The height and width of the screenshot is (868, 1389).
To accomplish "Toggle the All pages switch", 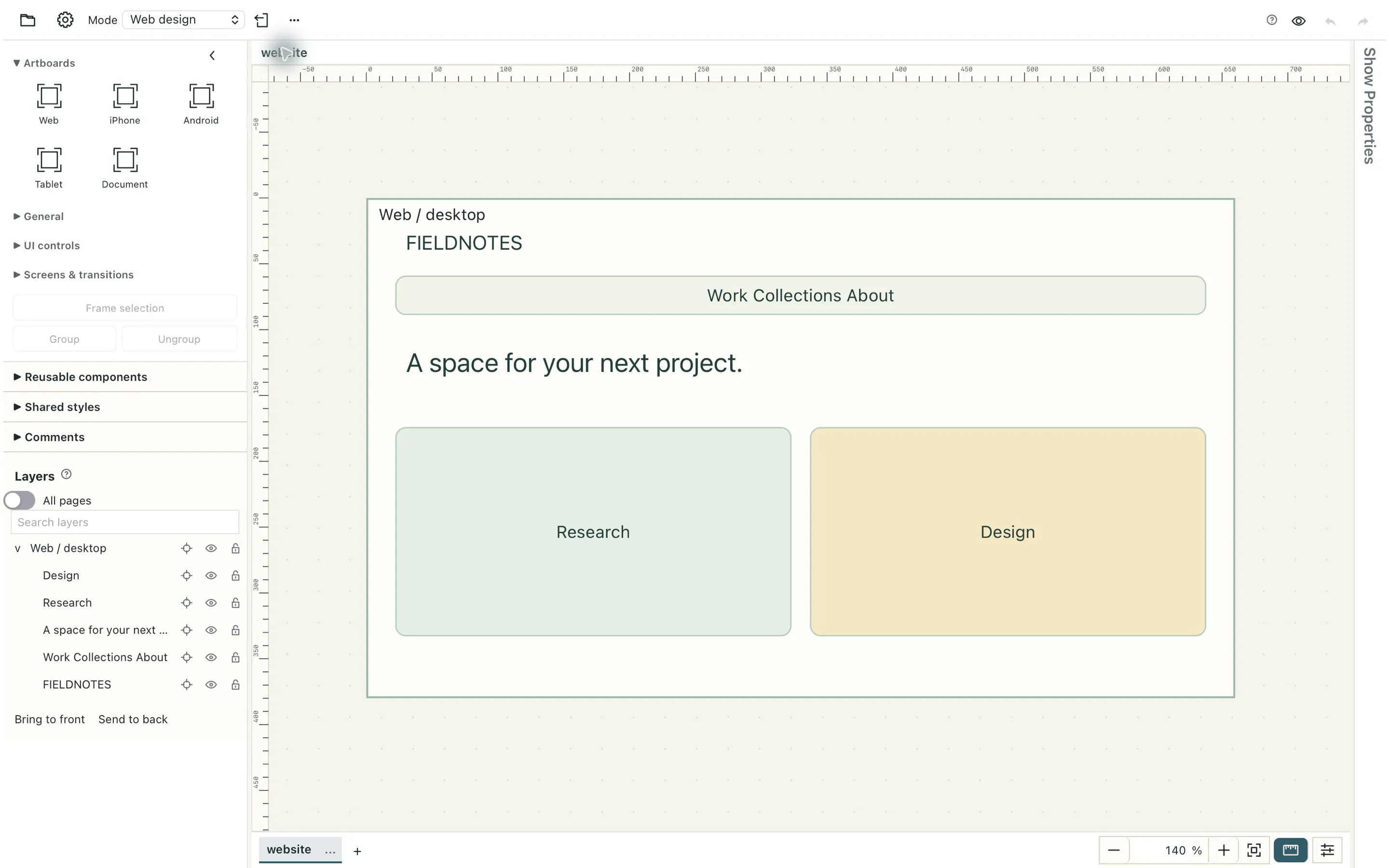I will [x=19, y=500].
